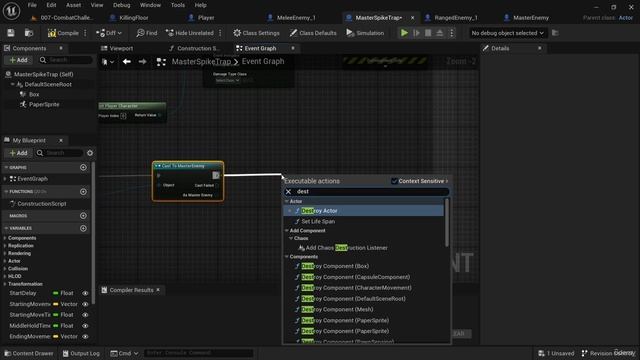This screenshot has height=360, width=640.
Task: Click the frame advance button
Action: click(x=416, y=33)
